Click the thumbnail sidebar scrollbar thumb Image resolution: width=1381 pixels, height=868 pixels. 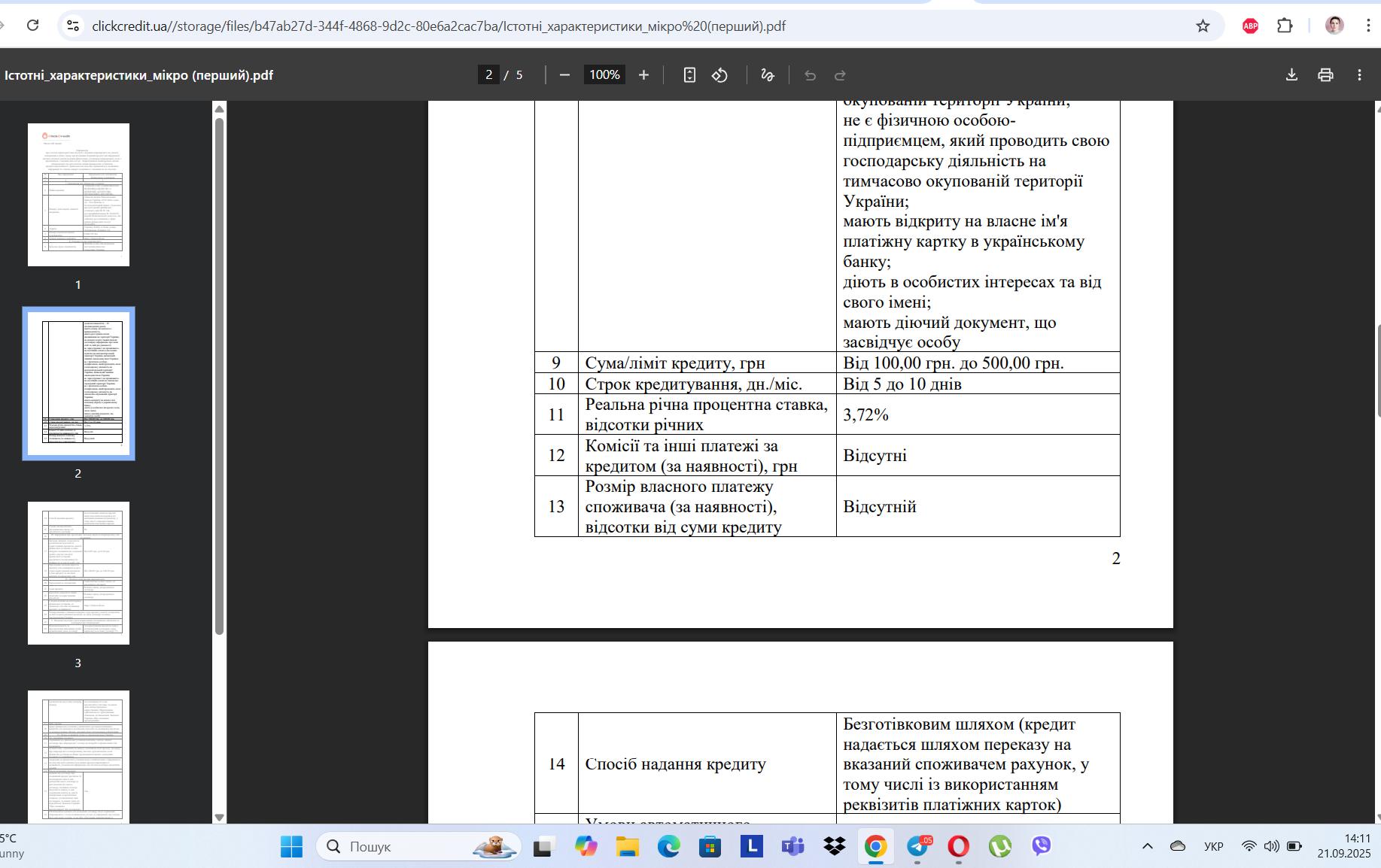(x=219, y=376)
